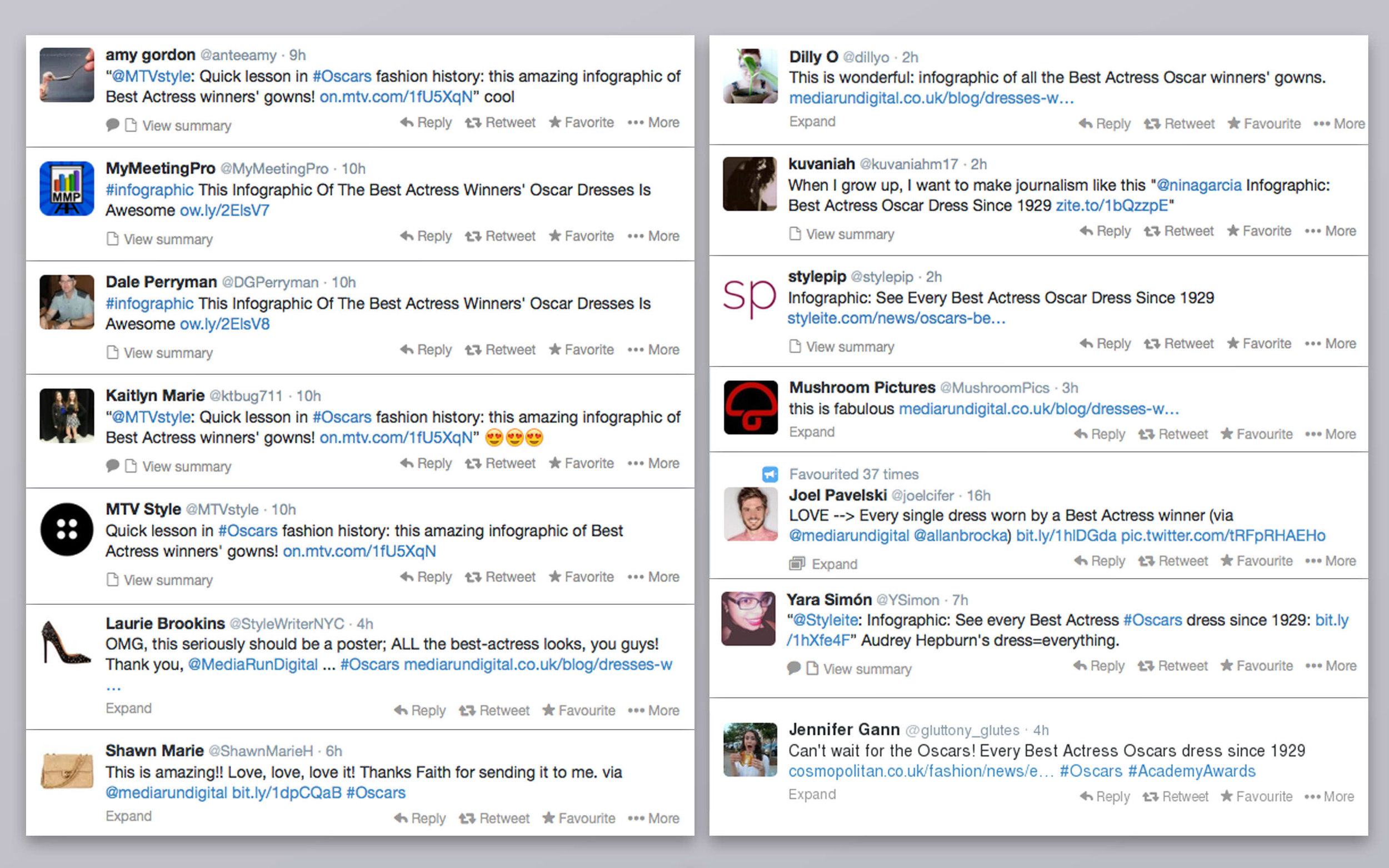Reply to Kaitlyn Marie's tweet

tap(426, 463)
